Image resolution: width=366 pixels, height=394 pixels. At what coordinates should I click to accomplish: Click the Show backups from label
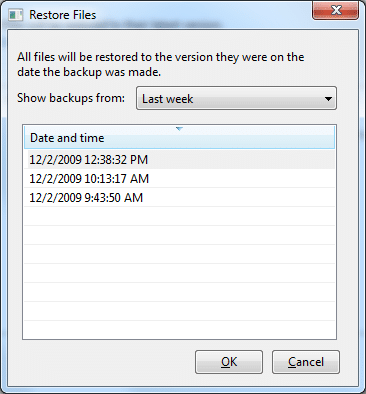(x=71, y=98)
